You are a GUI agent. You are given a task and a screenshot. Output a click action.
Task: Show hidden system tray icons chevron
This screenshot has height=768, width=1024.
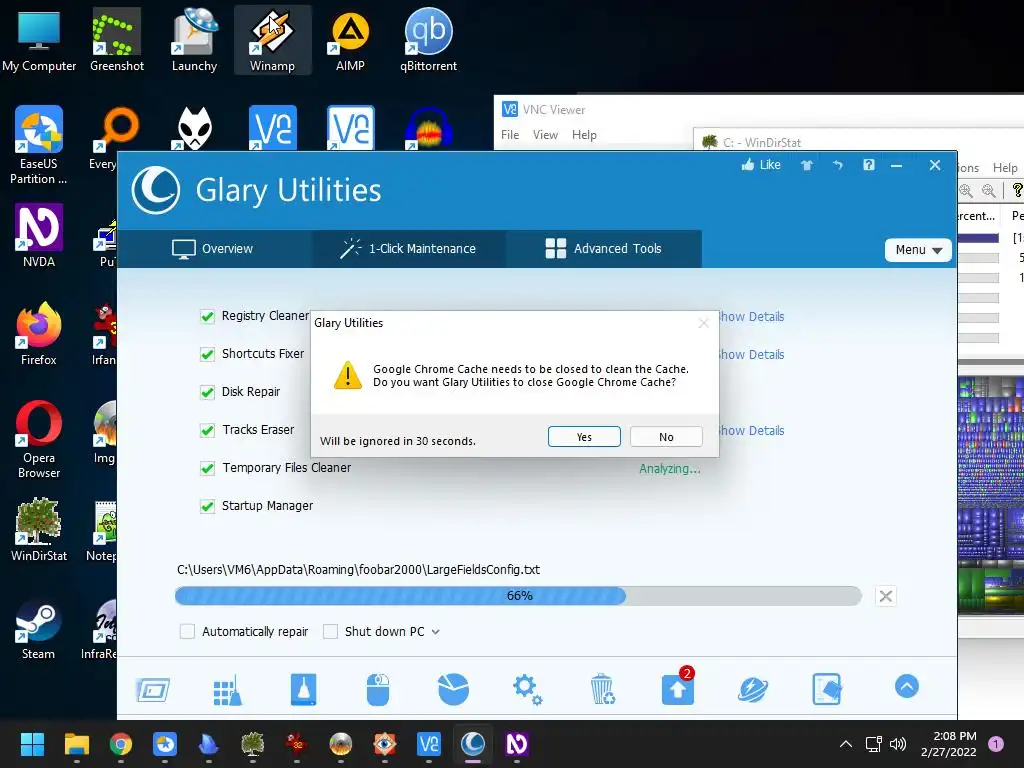click(846, 744)
